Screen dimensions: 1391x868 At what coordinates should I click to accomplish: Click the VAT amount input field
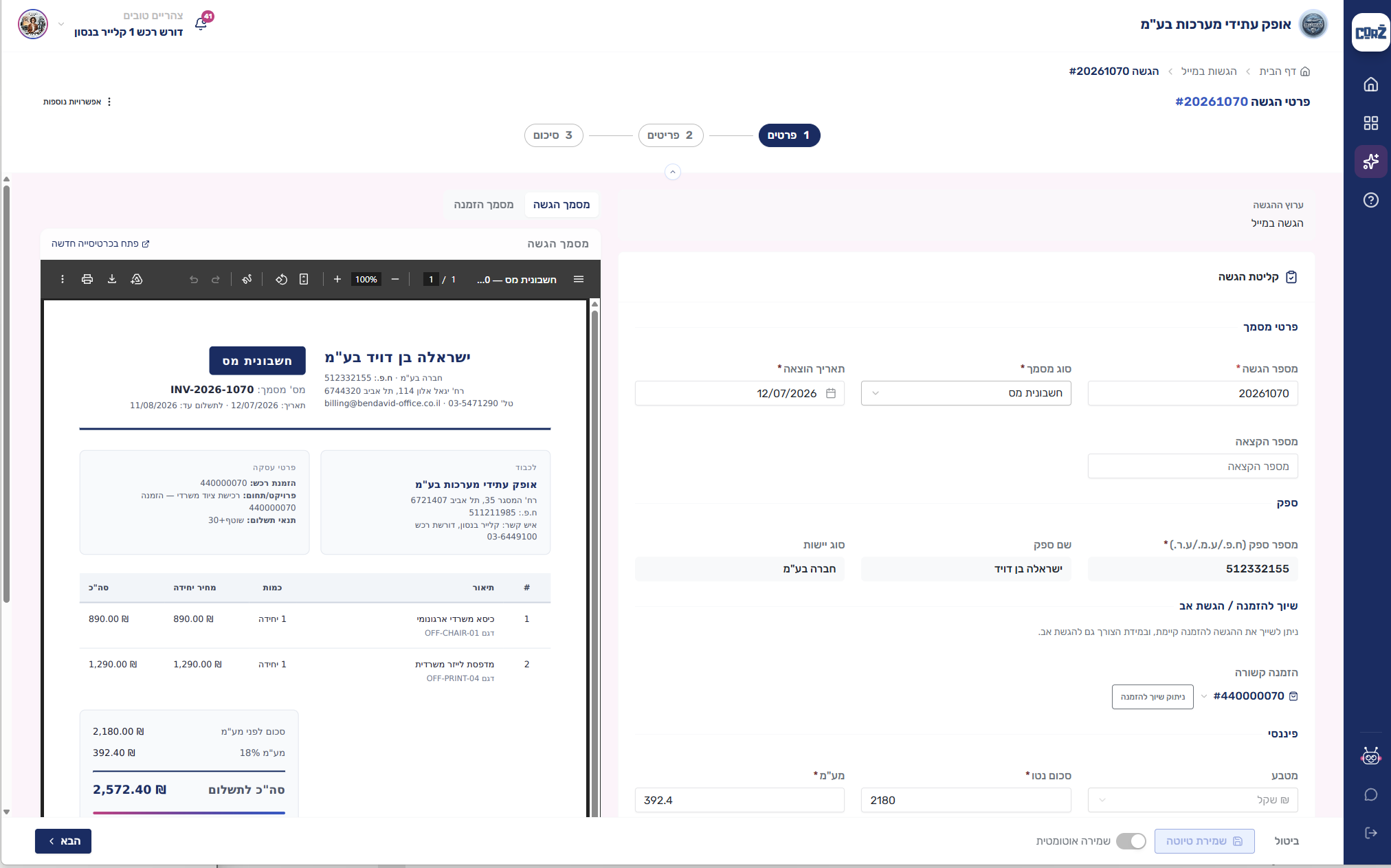tap(739, 800)
